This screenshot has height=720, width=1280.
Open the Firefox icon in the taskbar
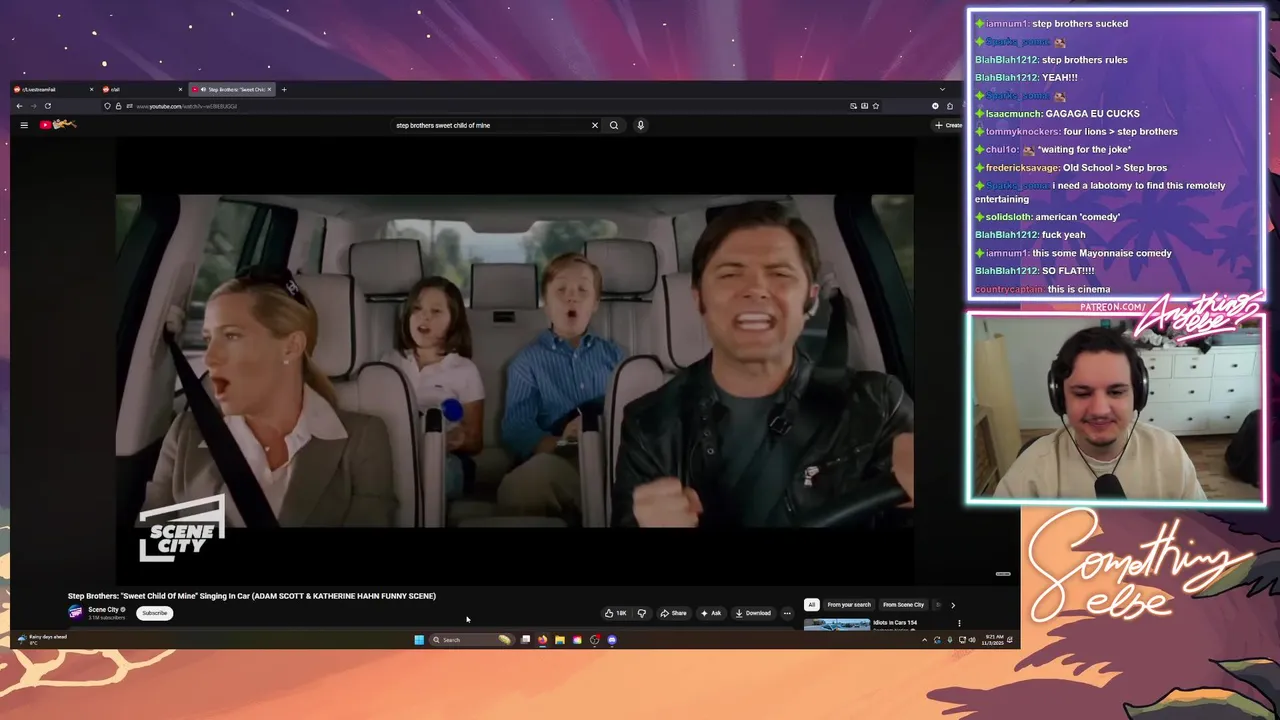click(x=542, y=640)
